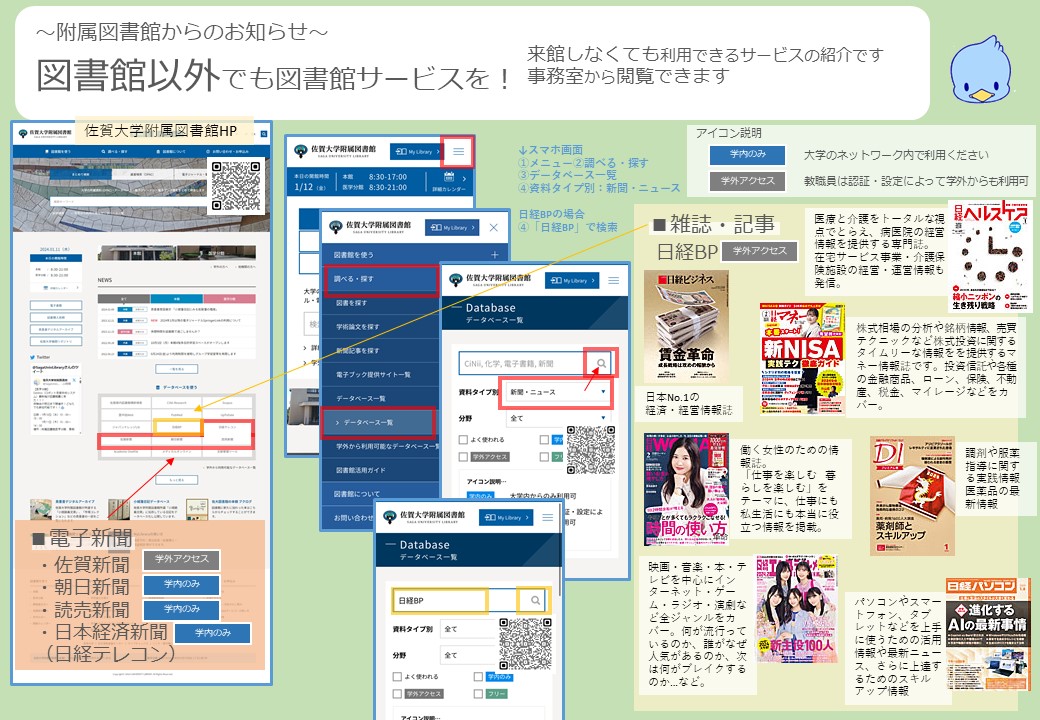The height and width of the screenshot is (720, 1040).
Task: Click the blue bird mascot icon
Action: (980, 69)
